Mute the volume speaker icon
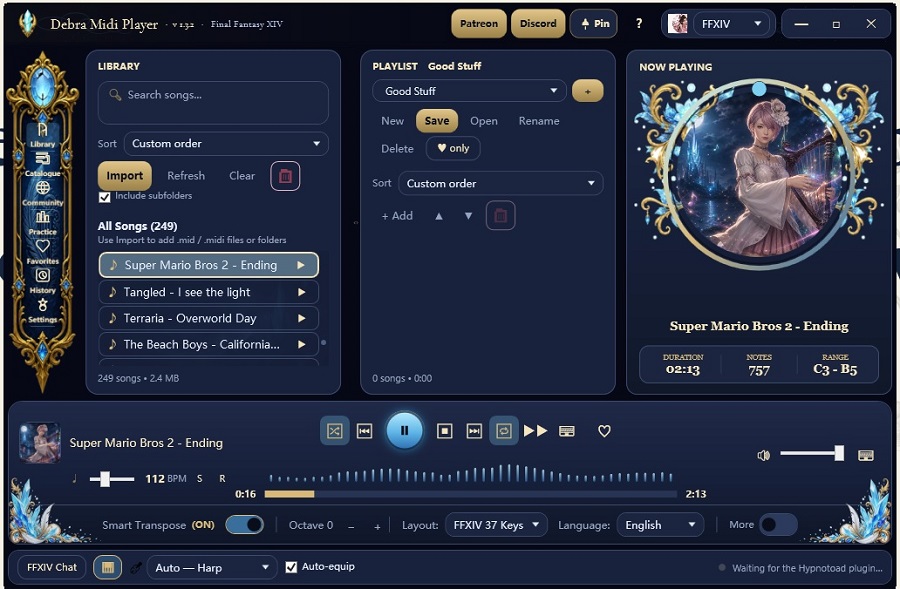Viewport: 900px width, 589px height. [763, 455]
